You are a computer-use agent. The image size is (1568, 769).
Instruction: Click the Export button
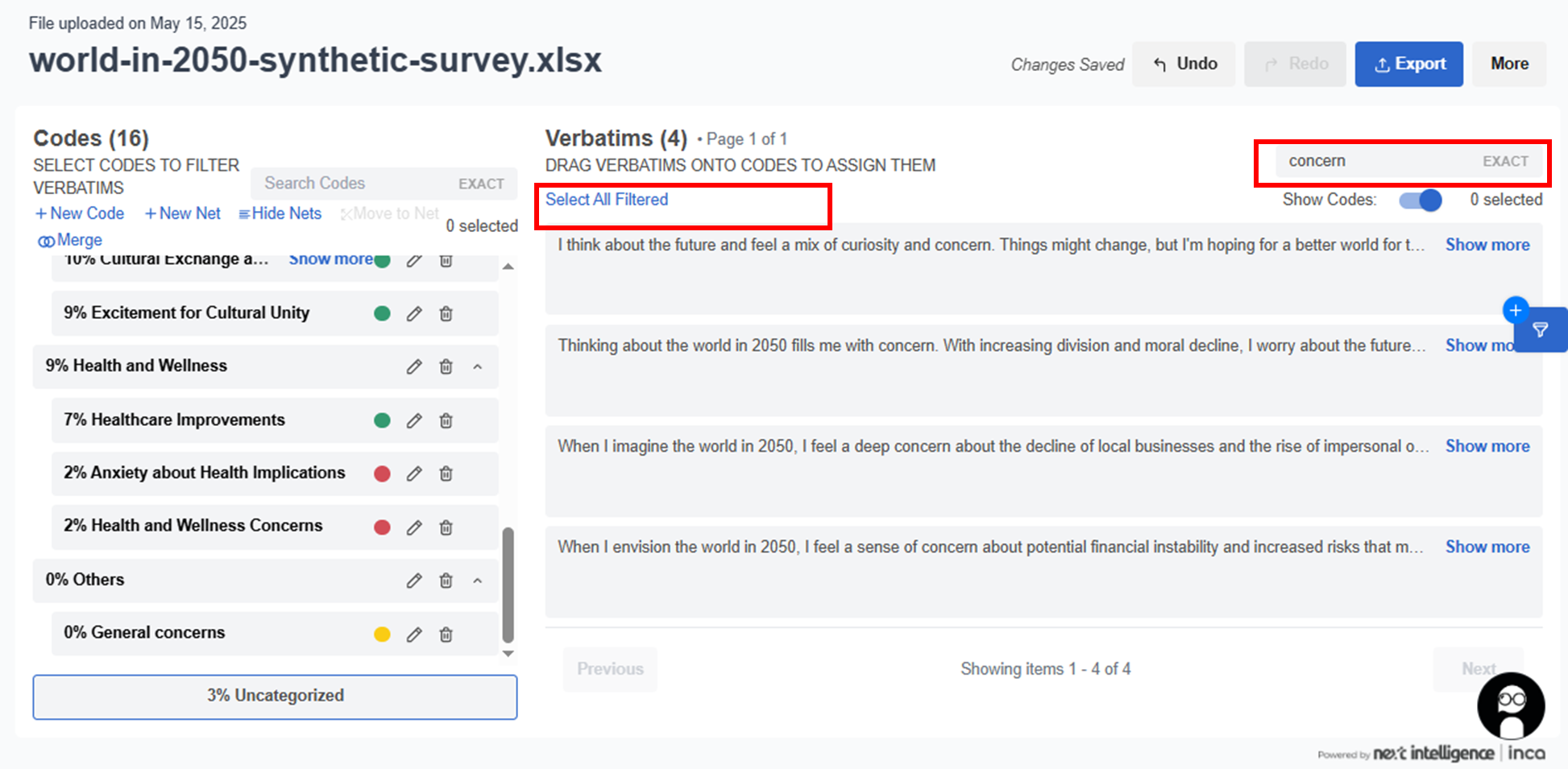point(1408,64)
